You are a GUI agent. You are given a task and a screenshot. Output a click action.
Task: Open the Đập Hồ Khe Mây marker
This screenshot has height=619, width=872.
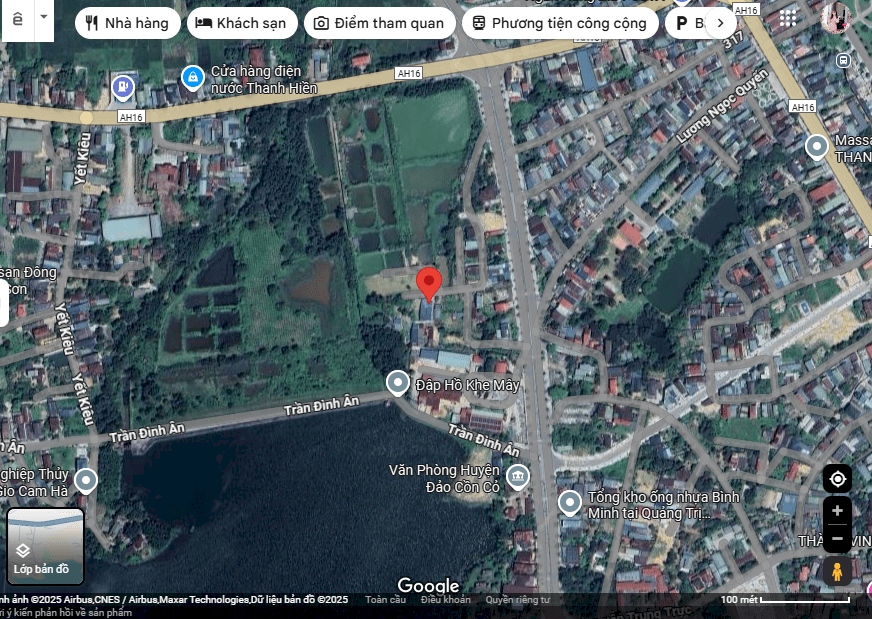[x=398, y=383]
